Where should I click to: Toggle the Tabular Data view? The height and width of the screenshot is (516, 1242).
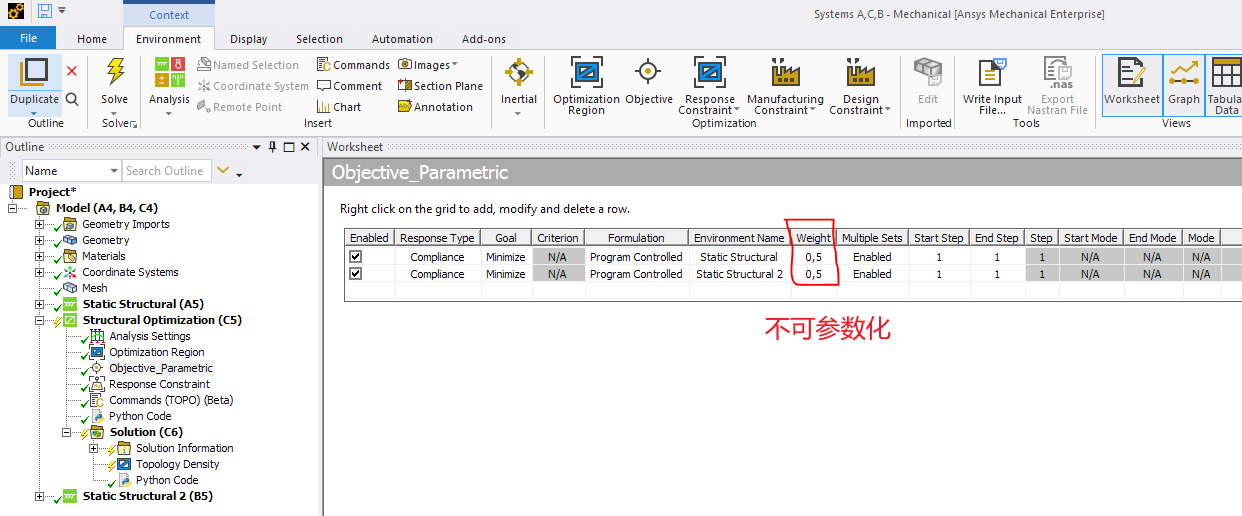point(1226,86)
